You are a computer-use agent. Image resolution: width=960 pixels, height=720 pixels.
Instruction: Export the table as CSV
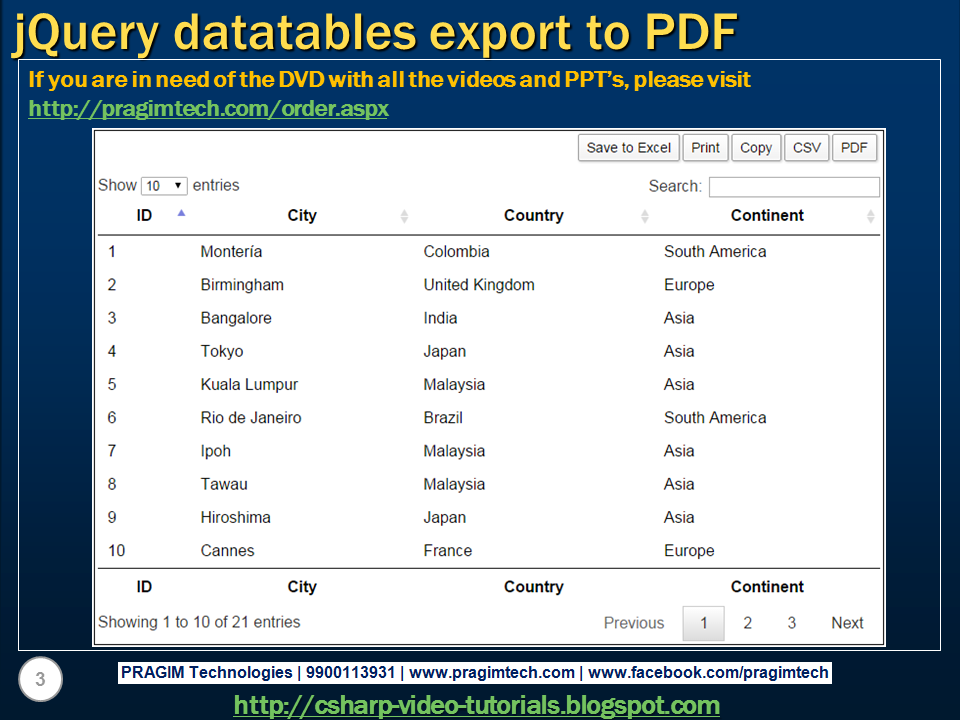click(x=806, y=147)
